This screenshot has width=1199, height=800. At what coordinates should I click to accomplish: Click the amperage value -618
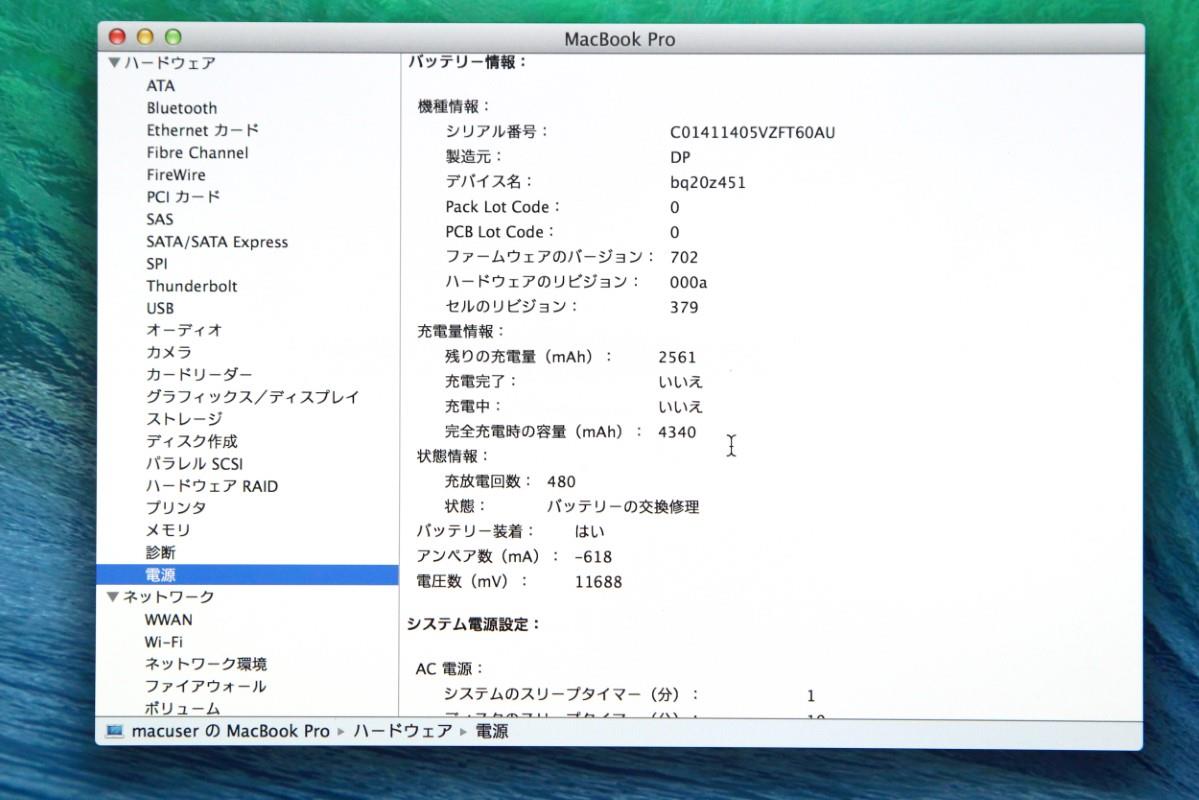point(593,557)
